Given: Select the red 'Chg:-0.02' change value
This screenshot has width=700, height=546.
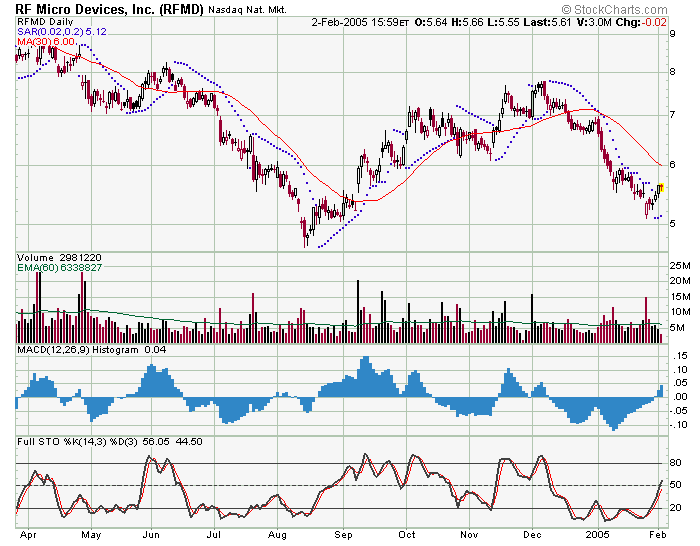Looking at the screenshot, I should (641, 22).
